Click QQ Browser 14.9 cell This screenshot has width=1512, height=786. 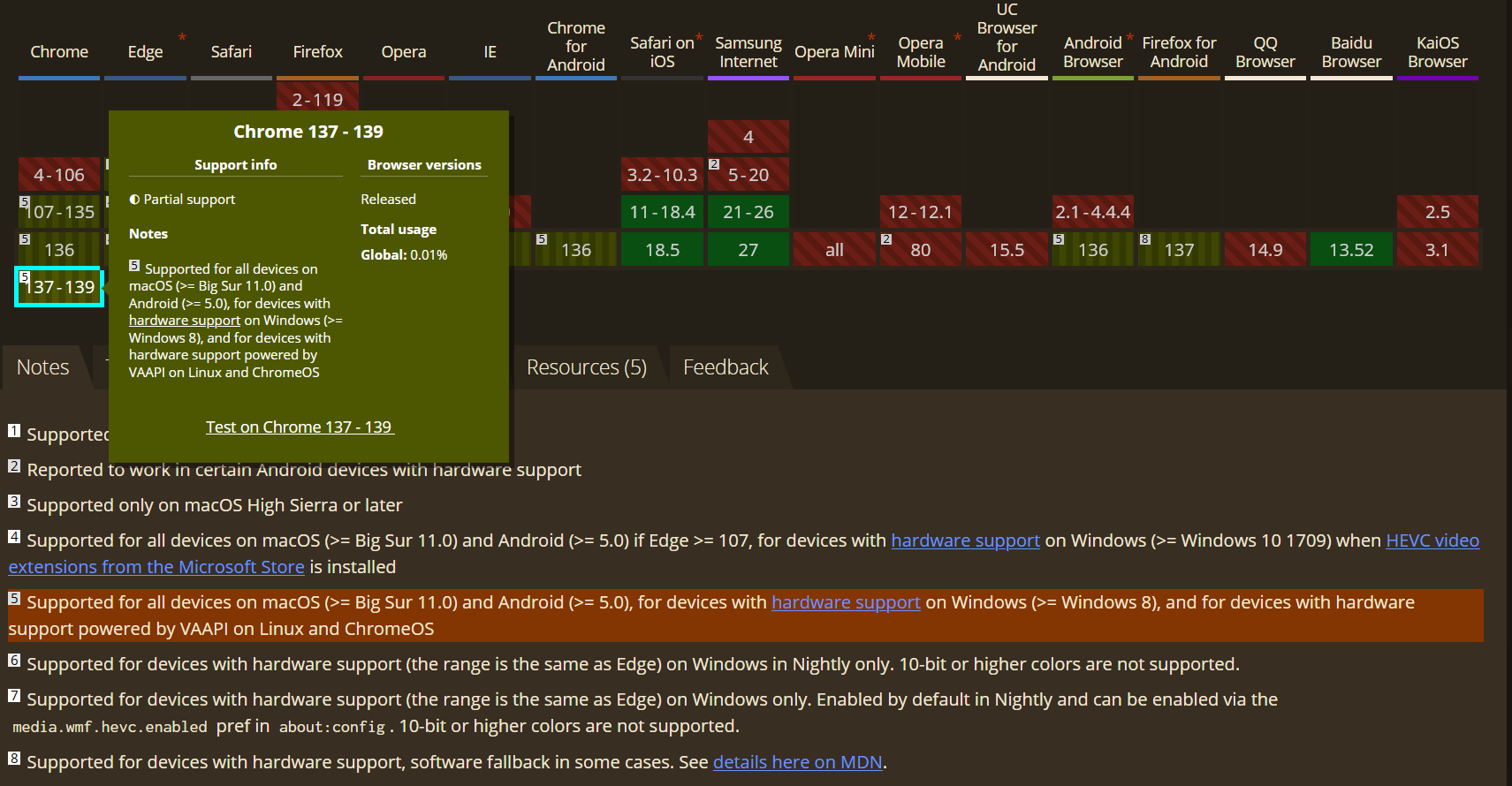[1265, 250]
